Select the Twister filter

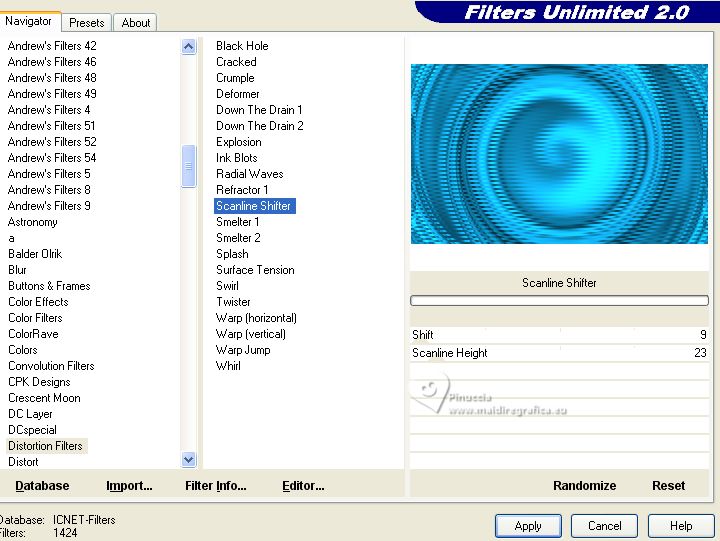pos(233,302)
